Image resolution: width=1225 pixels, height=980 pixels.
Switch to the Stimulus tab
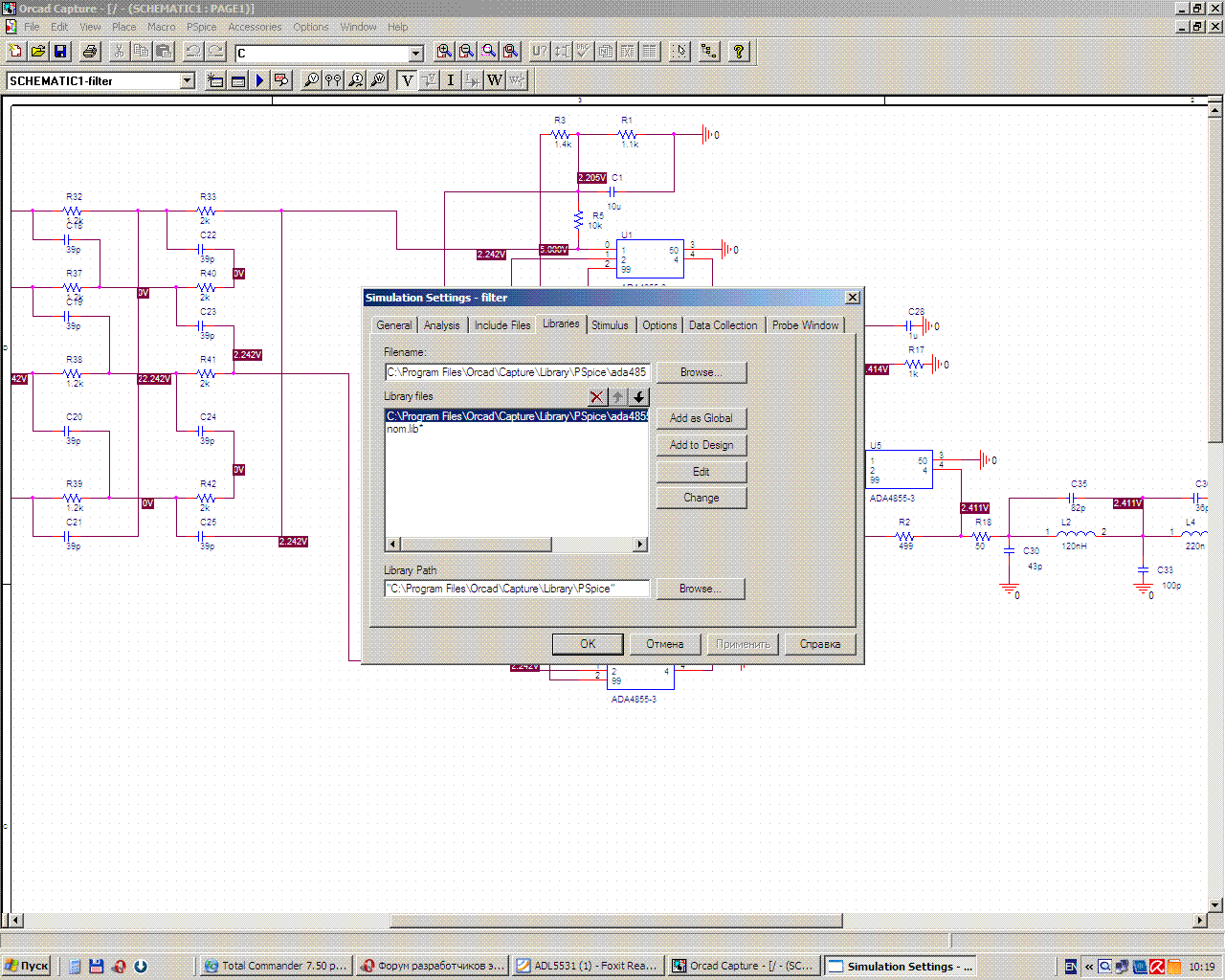(x=610, y=325)
